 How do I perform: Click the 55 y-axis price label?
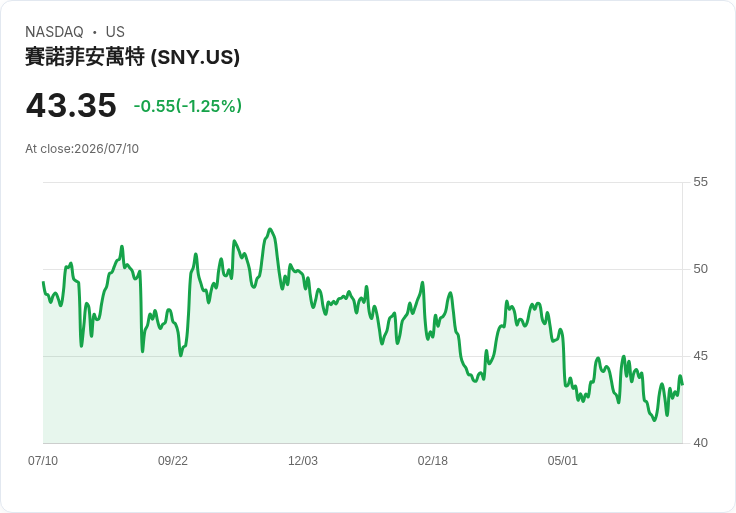click(700, 182)
